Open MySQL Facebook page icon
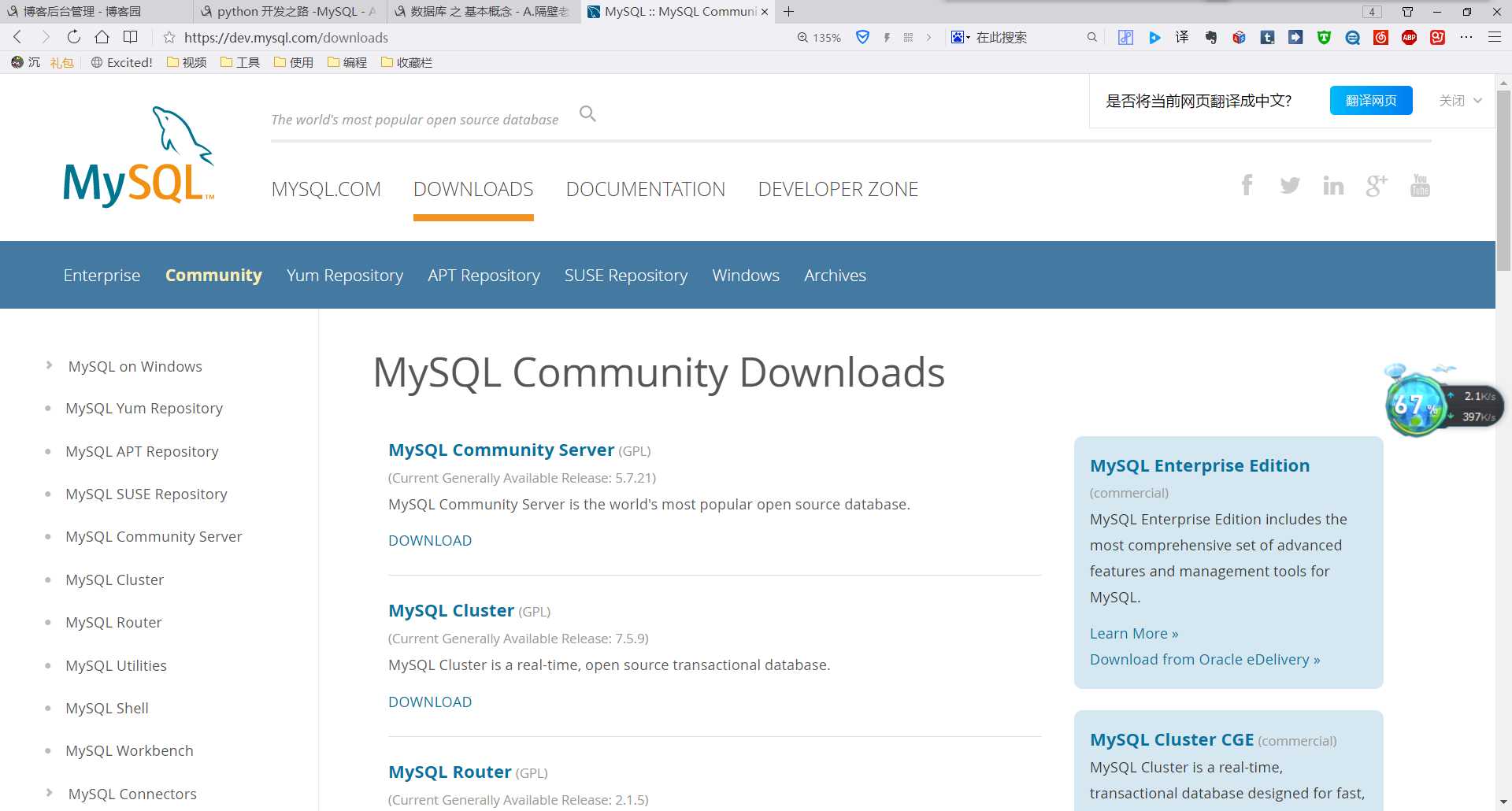The height and width of the screenshot is (811, 1512). [x=1247, y=185]
